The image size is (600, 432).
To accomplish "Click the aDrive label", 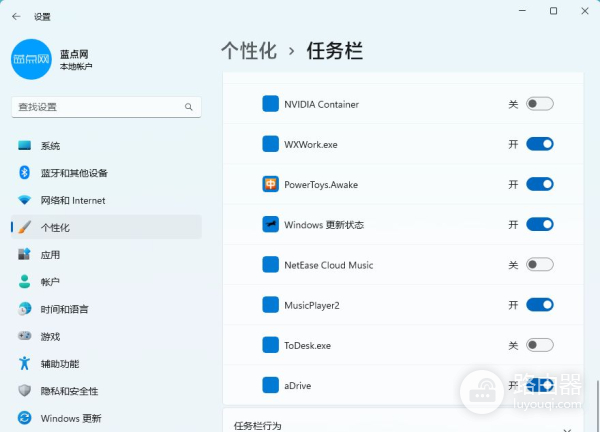I will [x=298, y=386].
